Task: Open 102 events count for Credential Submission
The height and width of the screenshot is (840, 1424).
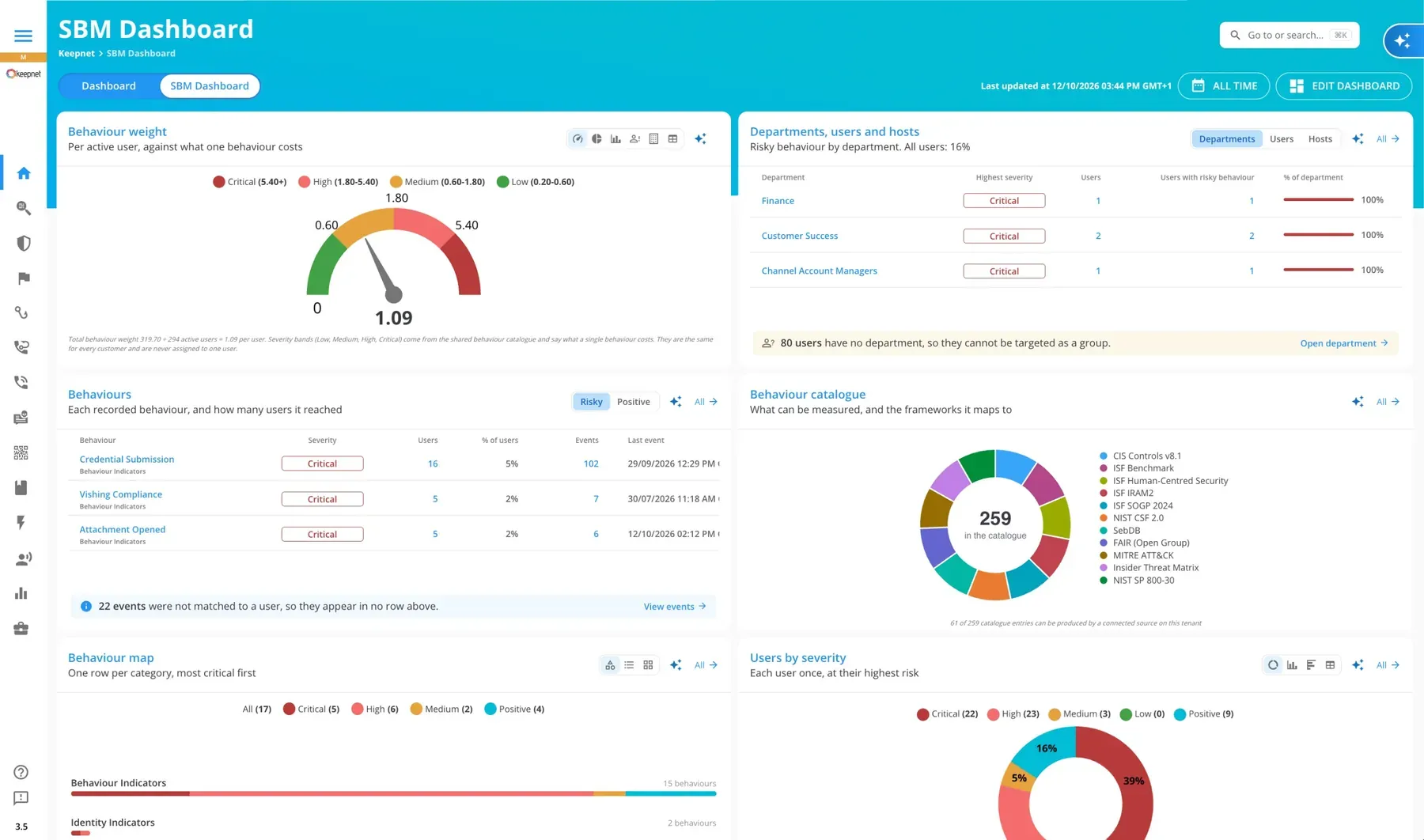Action: point(591,464)
